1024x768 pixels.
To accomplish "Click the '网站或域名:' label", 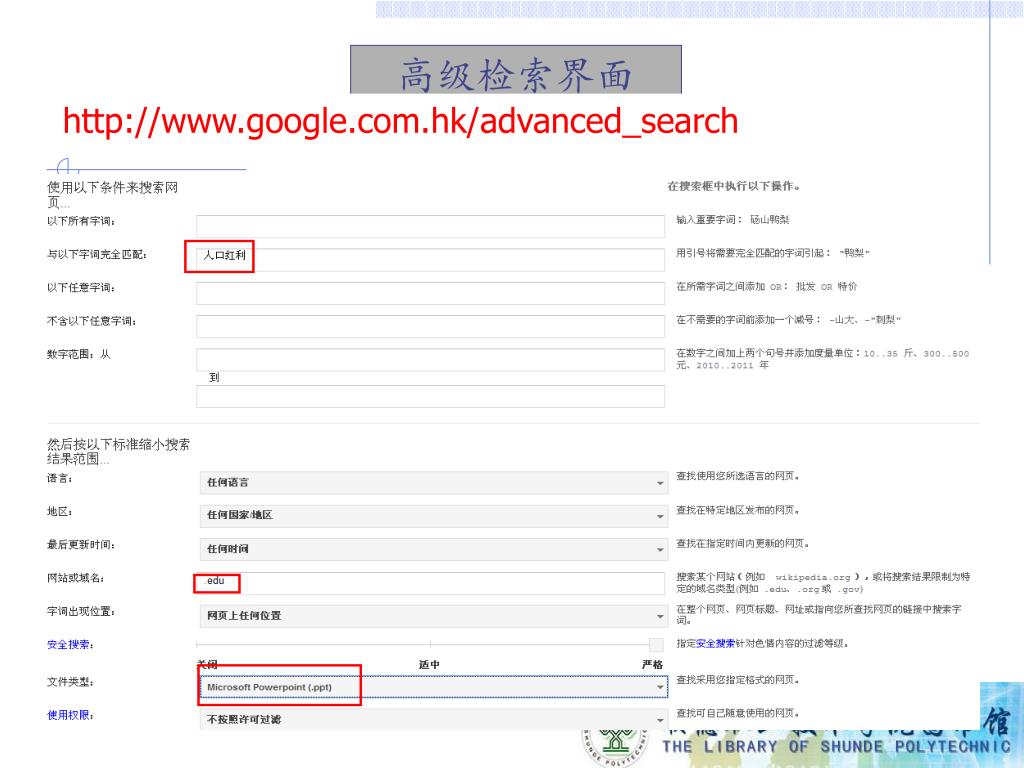I will click(75, 578).
